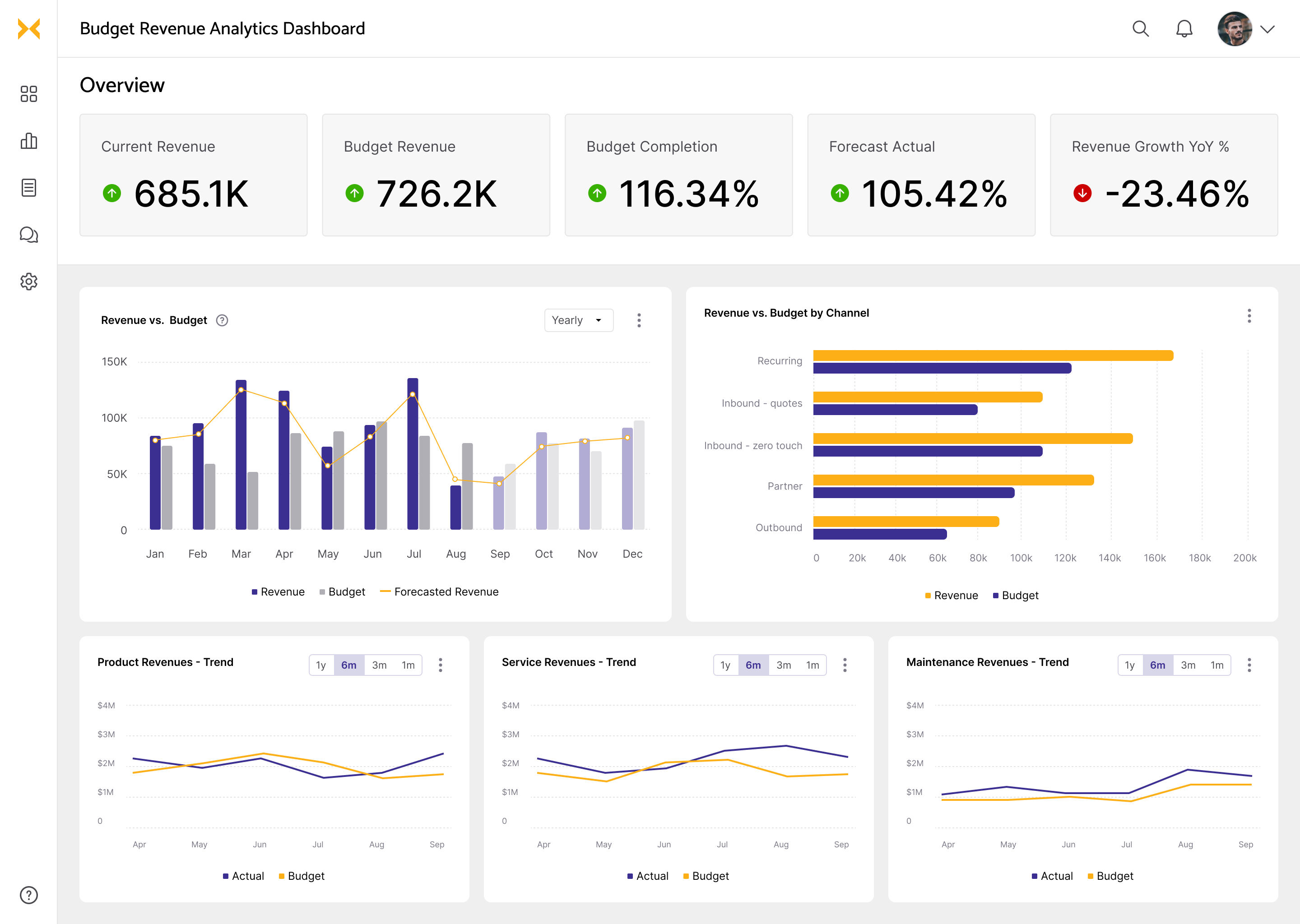Click the Current Revenue KPI card
Screen dimensions: 1300x924
pyautogui.click(x=194, y=175)
